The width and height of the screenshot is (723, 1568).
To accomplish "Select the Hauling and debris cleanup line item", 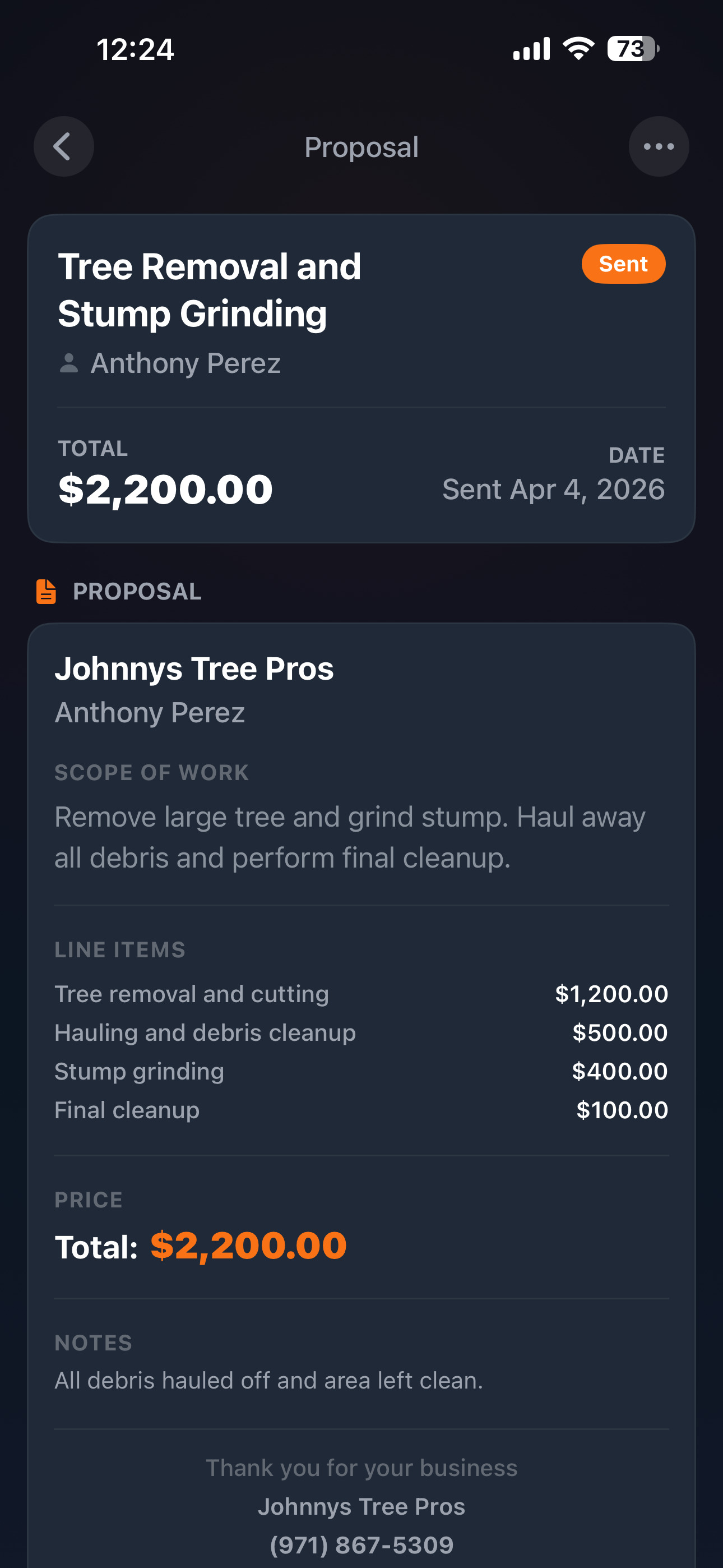I will click(x=205, y=1033).
